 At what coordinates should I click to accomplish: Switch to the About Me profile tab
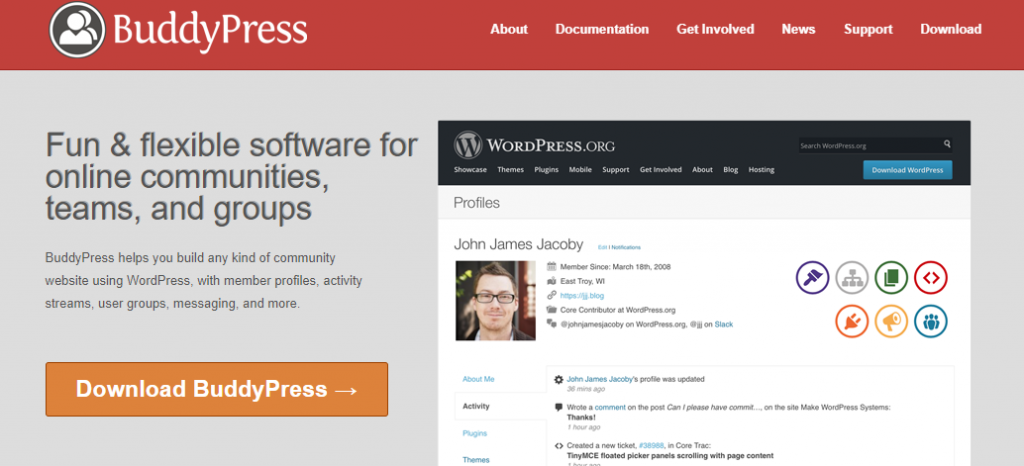coord(479,379)
